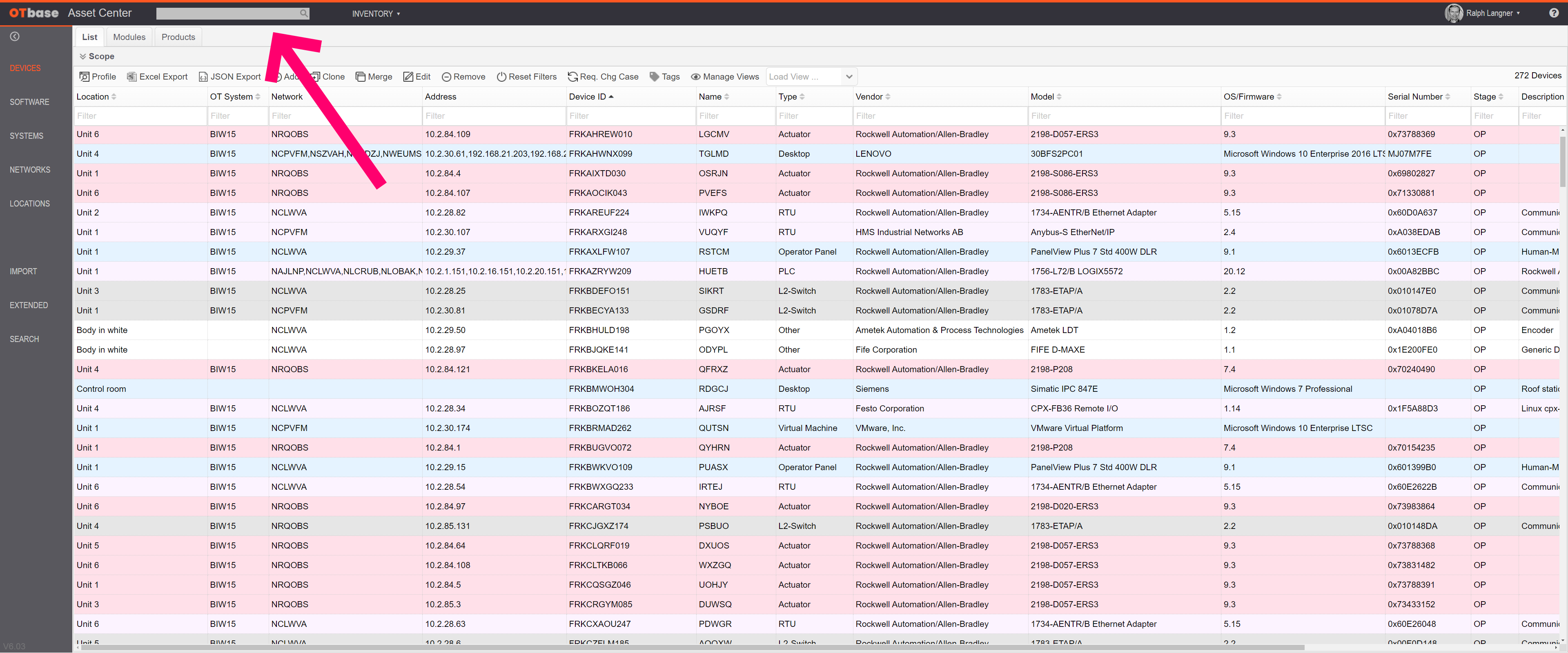Sort by Name column arrows
This screenshot has width=1568, height=653.
coord(727,97)
